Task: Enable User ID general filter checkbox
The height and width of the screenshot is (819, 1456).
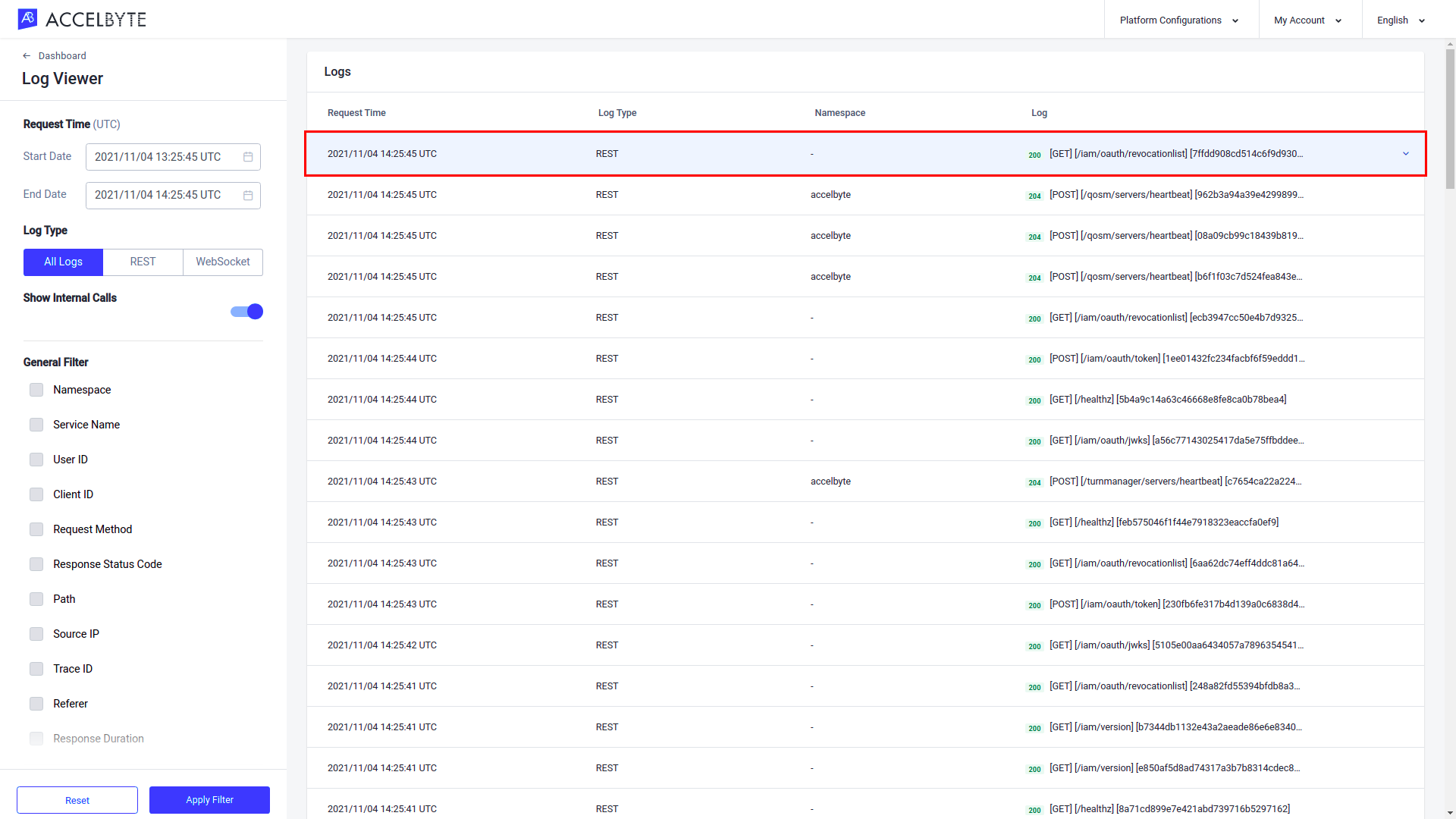Action: [36, 459]
